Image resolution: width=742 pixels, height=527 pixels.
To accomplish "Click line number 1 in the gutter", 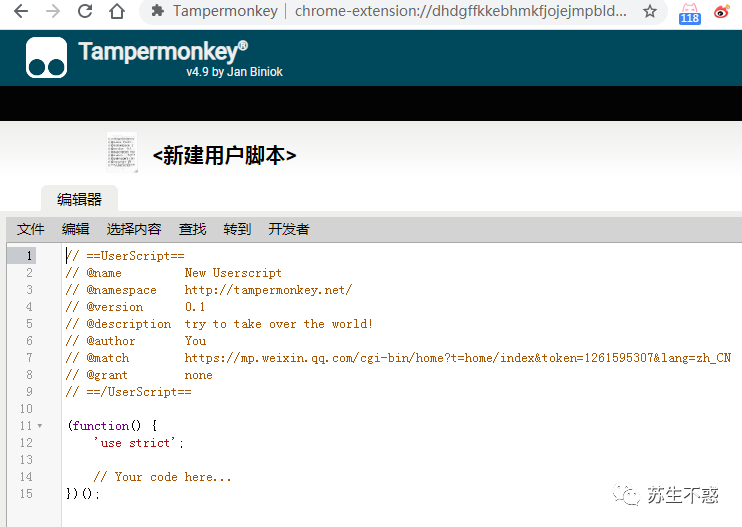I will pos(29,256).
